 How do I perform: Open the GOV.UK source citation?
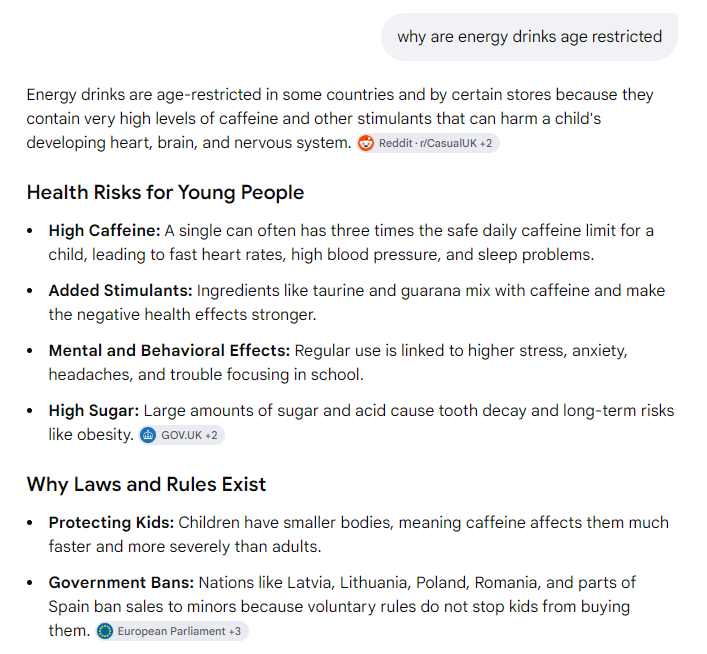(181, 435)
